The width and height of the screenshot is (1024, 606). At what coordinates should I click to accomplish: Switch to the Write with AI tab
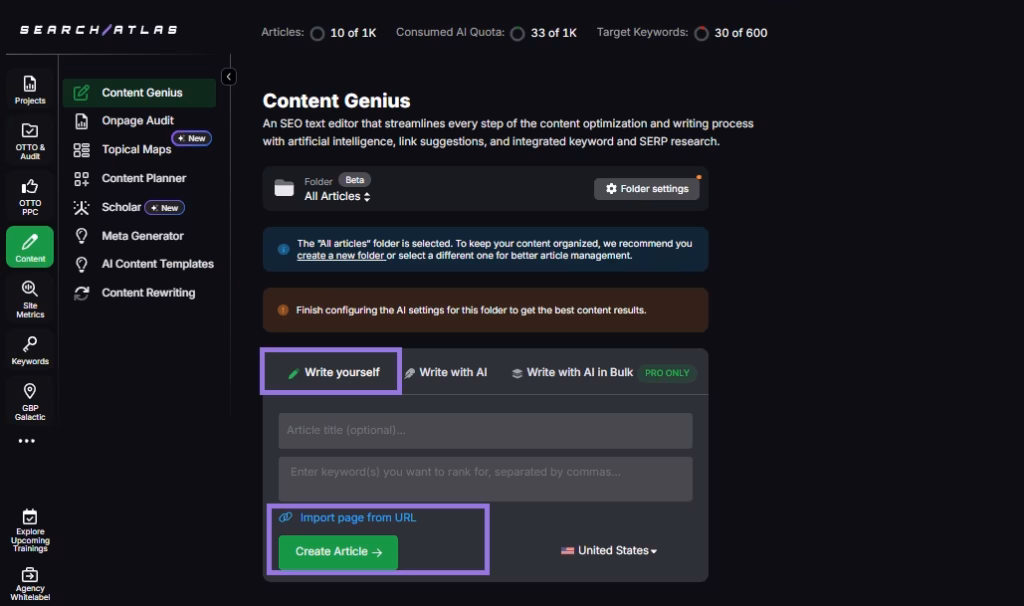pos(446,373)
